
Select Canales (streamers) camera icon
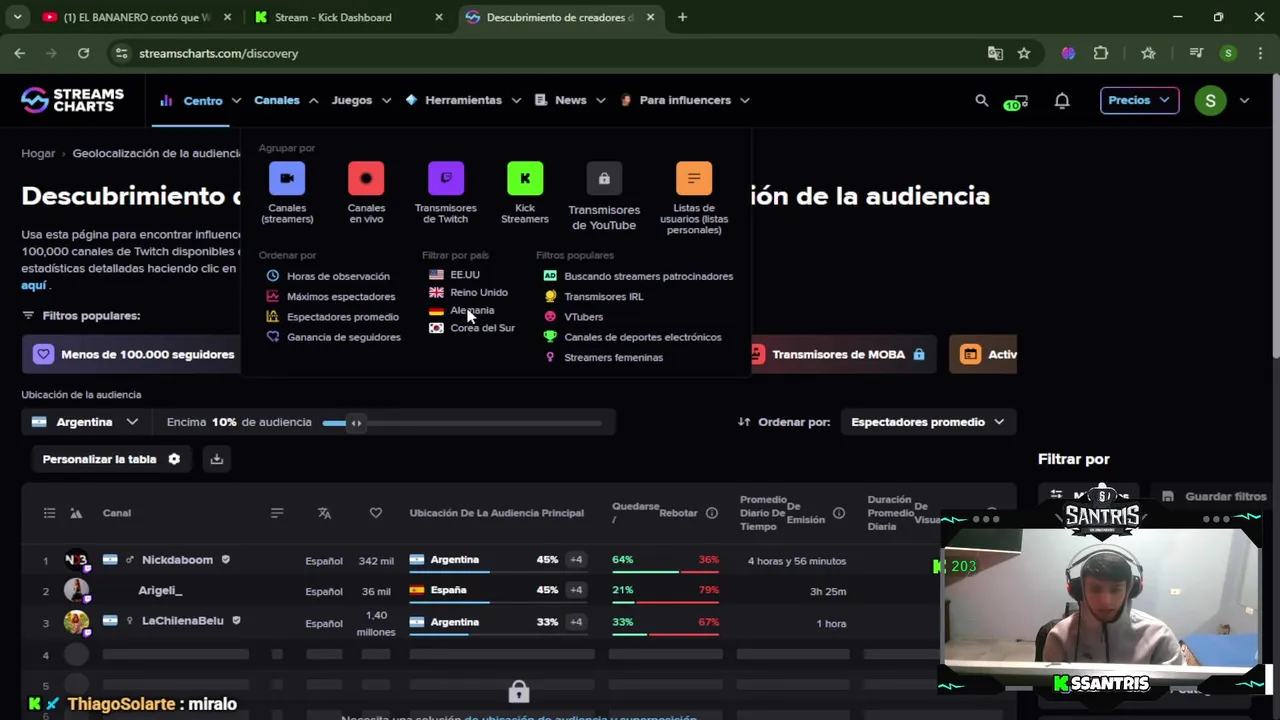coord(287,178)
